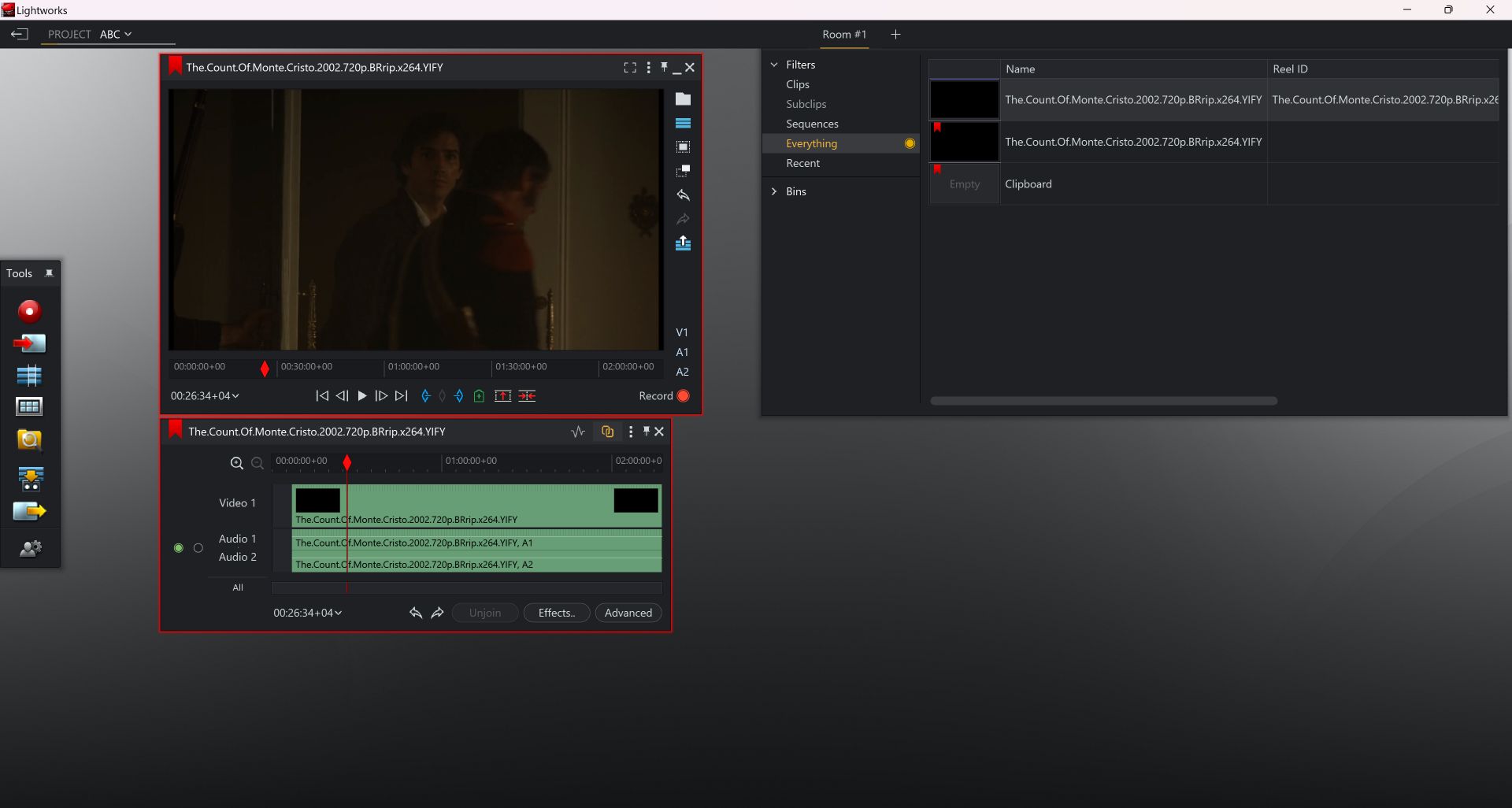Click the back-to-projects arrow icon
Image resolution: width=1512 pixels, height=808 pixels.
[19, 34]
